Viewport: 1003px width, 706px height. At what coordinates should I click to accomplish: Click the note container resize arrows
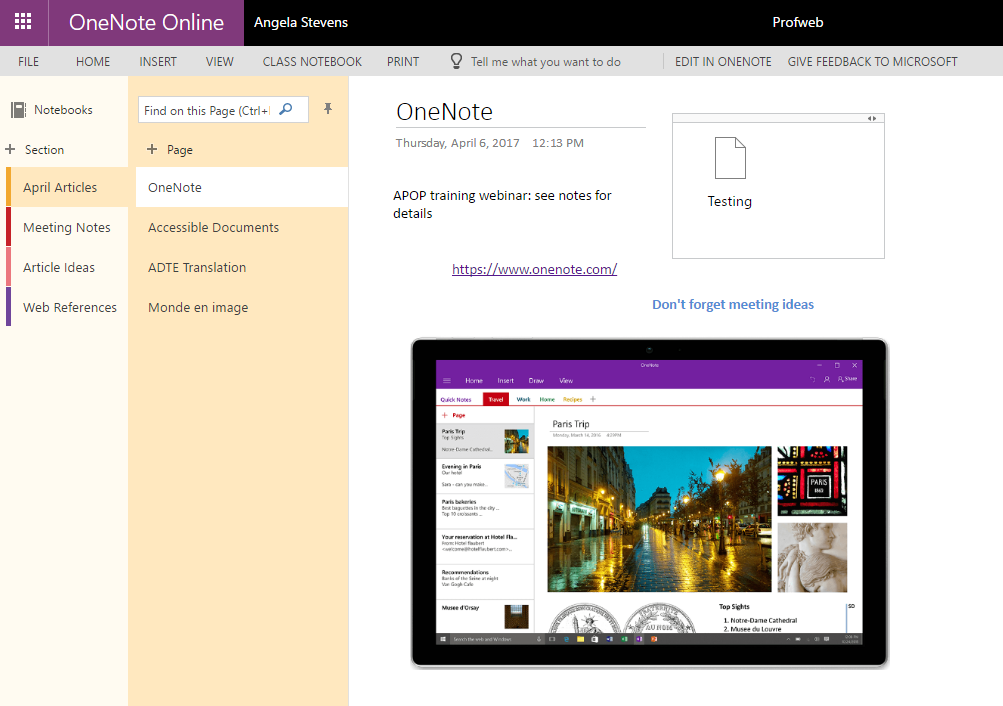[x=872, y=118]
